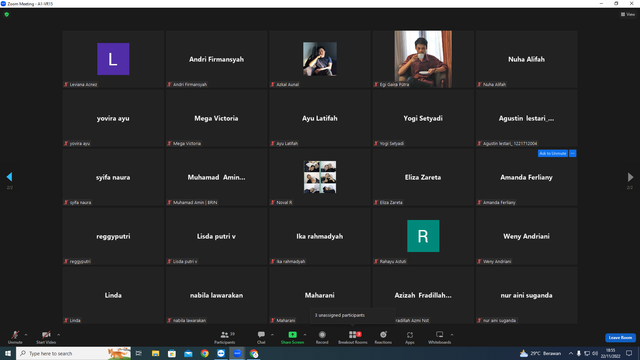Click the nabila lawarakan participant tile
The width and height of the screenshot is (640, 360).
[x=216, y=295]
